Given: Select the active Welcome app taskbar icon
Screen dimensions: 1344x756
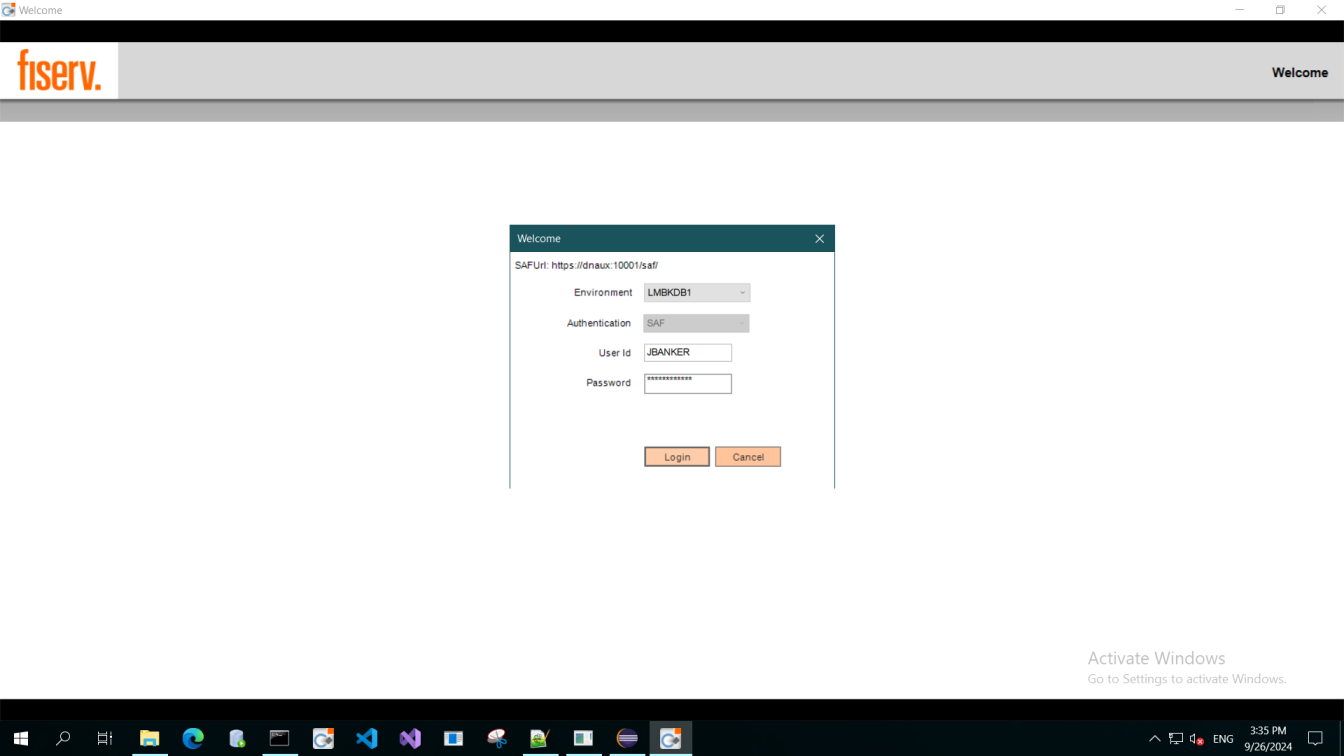Looking at the screenshot, I should pyautogui.click(x=671, y=739).
